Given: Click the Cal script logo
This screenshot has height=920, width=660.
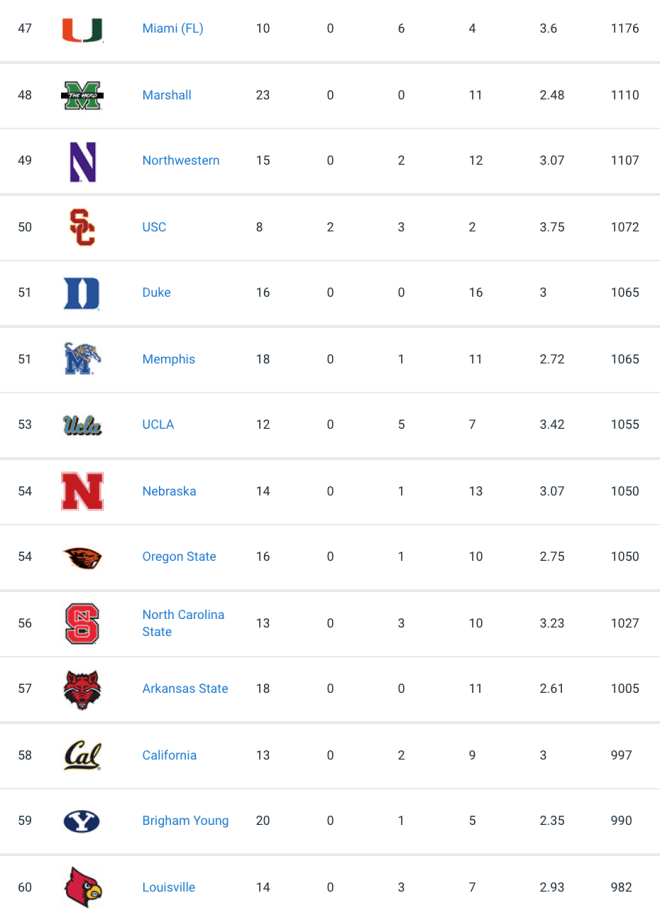Looking at the screenshot, I should [83, 756].
